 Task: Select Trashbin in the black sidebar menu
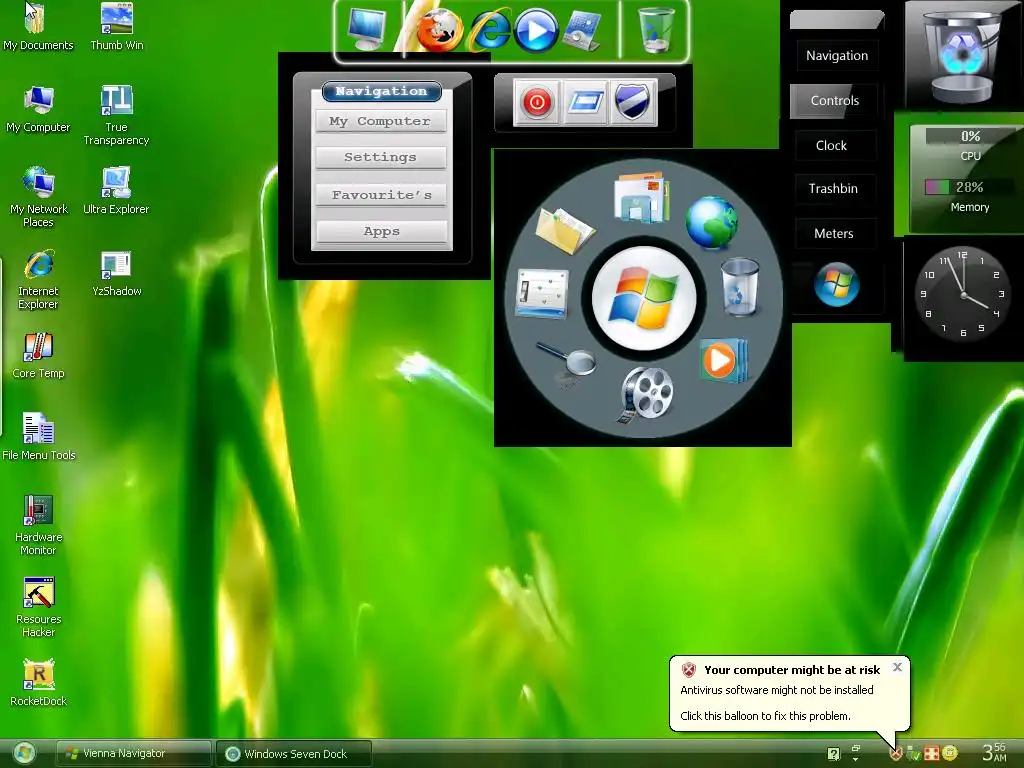tap(833, 189)
